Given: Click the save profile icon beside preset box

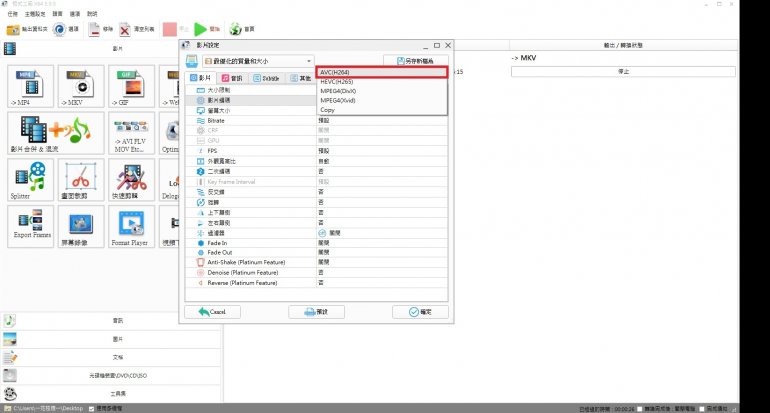Looking at the screenshot, I should click(192, 61).
